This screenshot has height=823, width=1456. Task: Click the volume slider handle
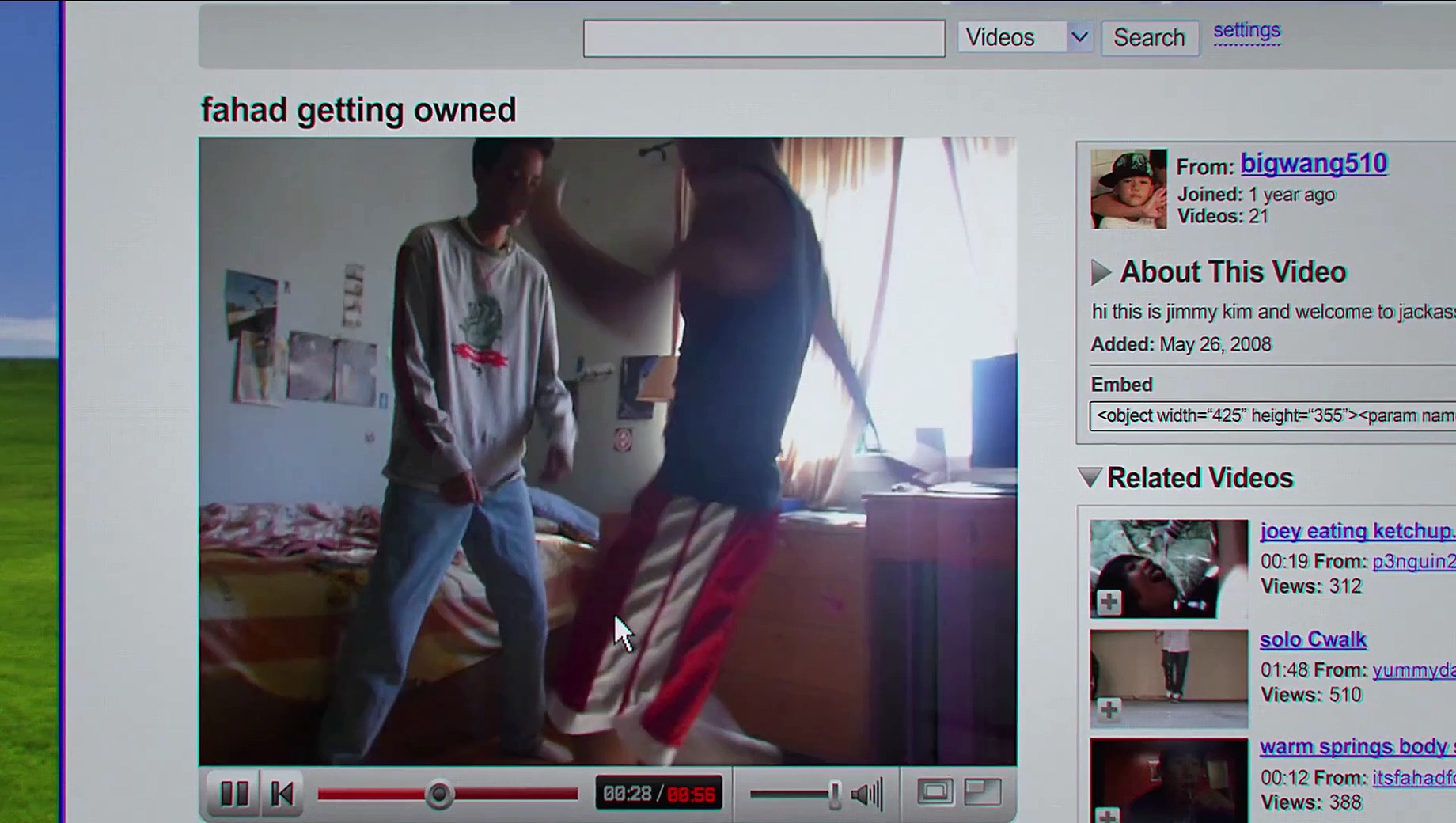(x=834, y=794)
